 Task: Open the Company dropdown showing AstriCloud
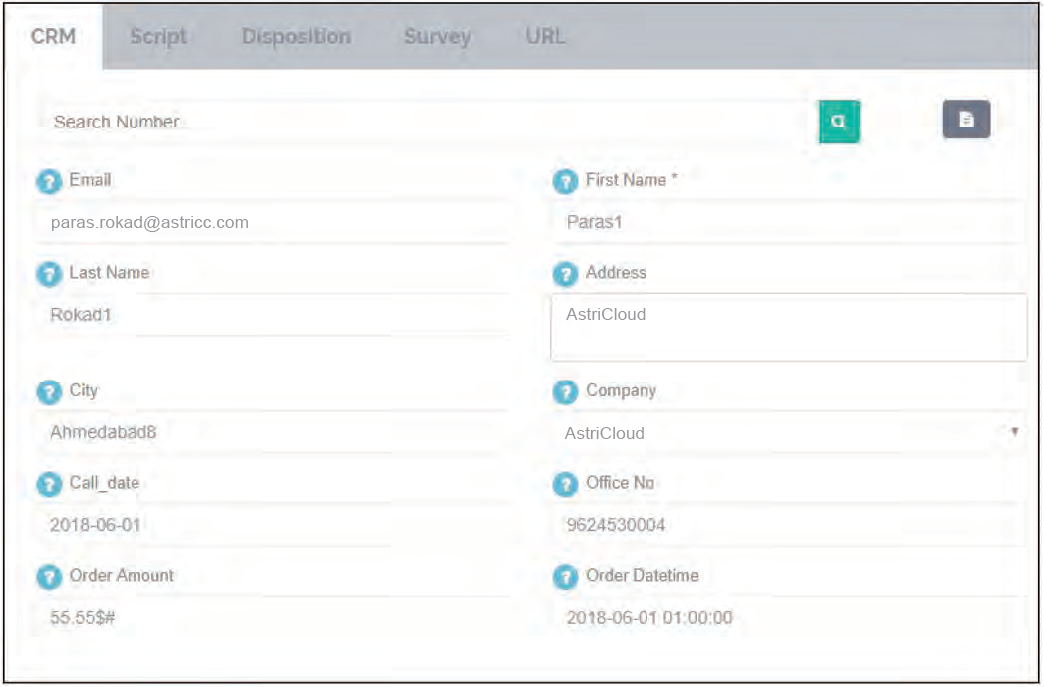click(x=788, y=433)
